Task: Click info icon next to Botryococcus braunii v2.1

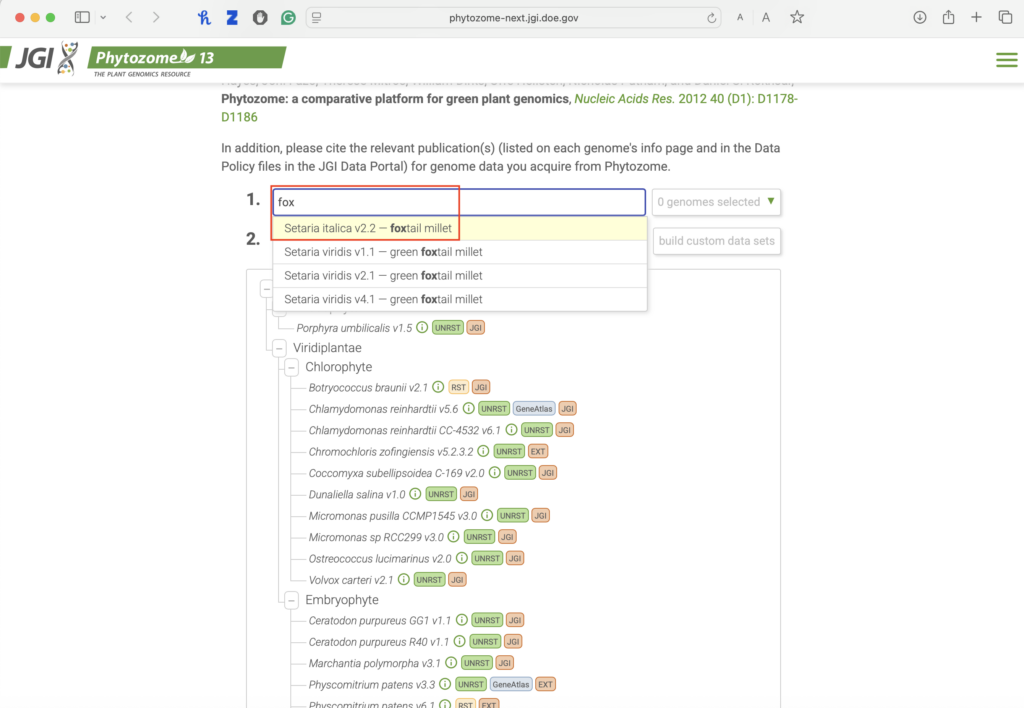Action: point(438,387)
